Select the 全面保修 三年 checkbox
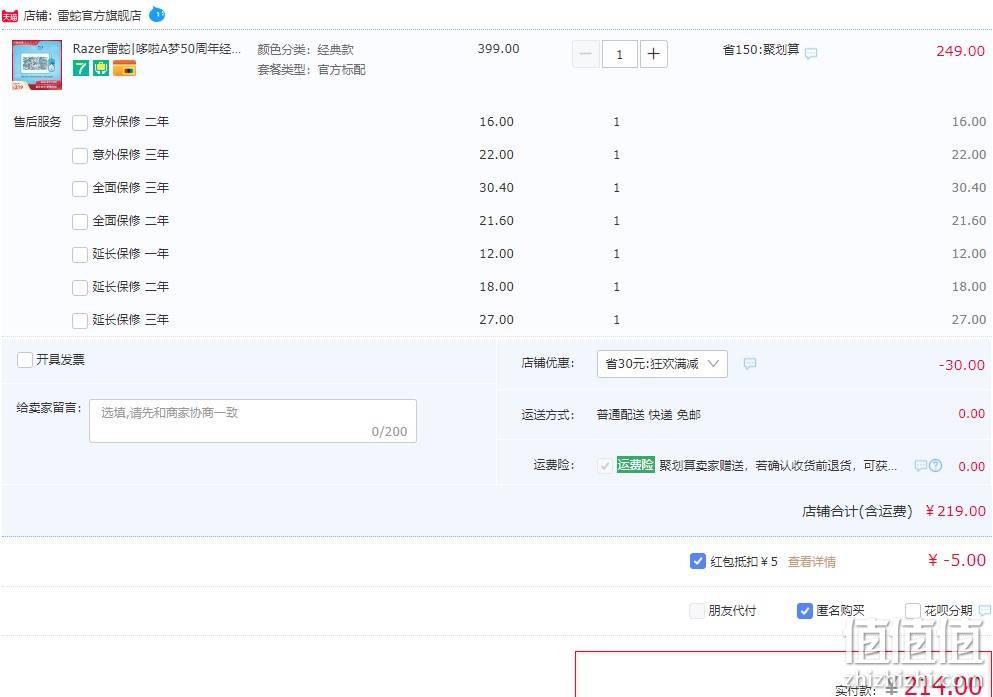Viewport: 993px width, 697px height. [80, 188]
